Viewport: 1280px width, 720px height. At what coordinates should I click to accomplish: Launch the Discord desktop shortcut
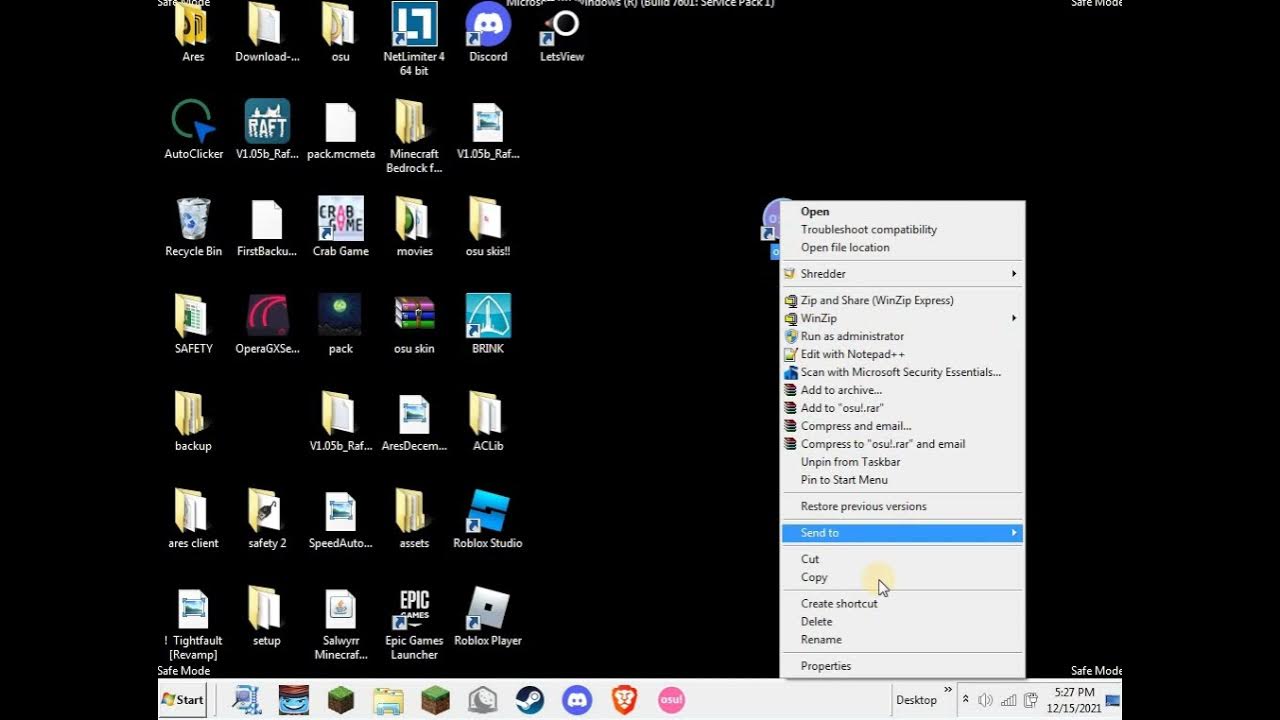(x=488, y=33)
